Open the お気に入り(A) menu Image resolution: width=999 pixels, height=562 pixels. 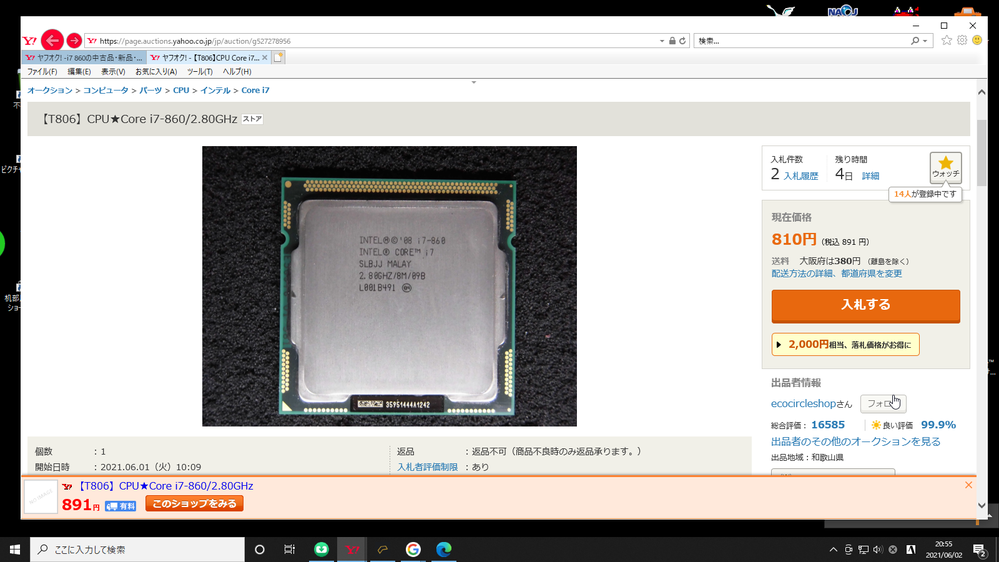point(156,71)
